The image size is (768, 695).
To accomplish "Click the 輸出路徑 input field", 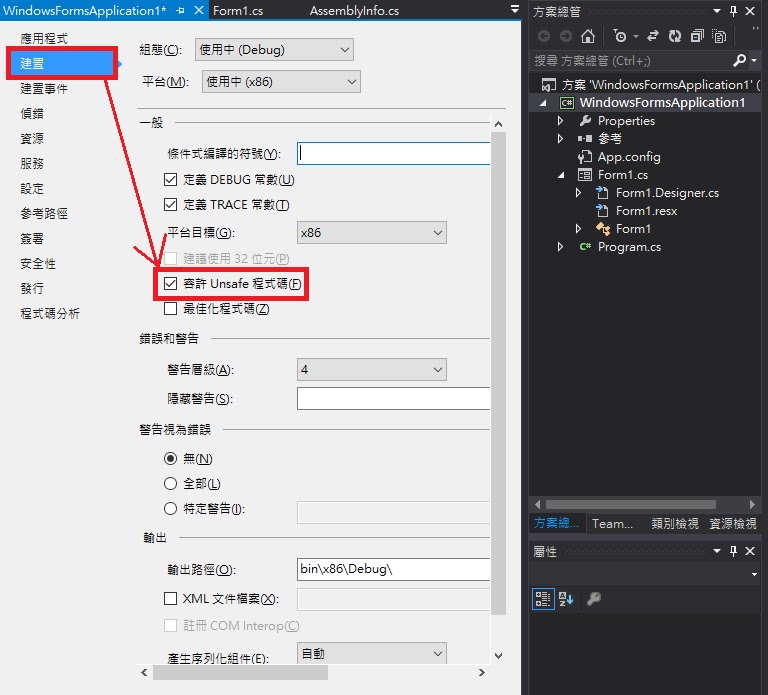I will [x=393, y=569].
